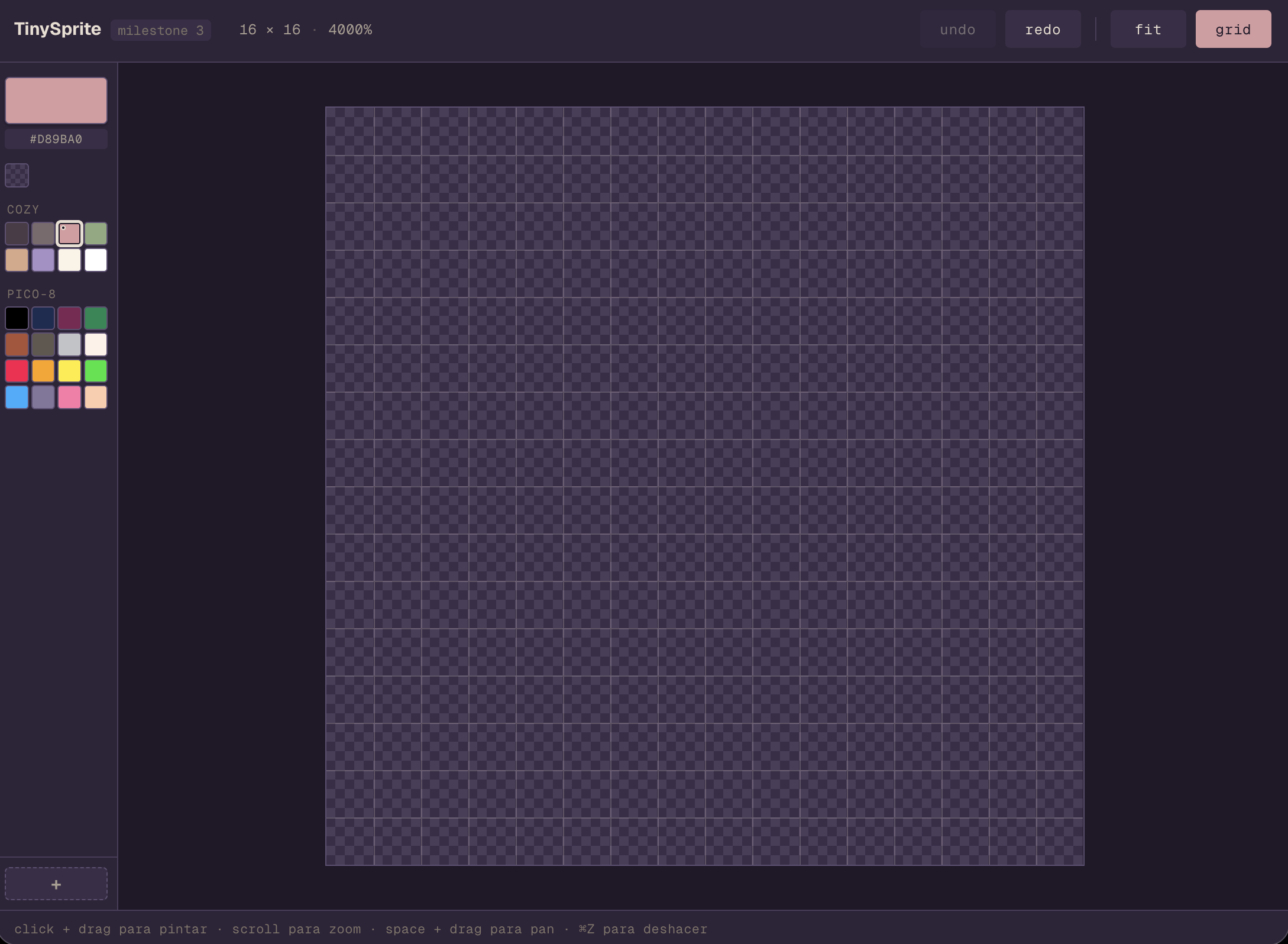
Task: Select the muted indigo PICO-8 swatch
Action: point(43,397)
